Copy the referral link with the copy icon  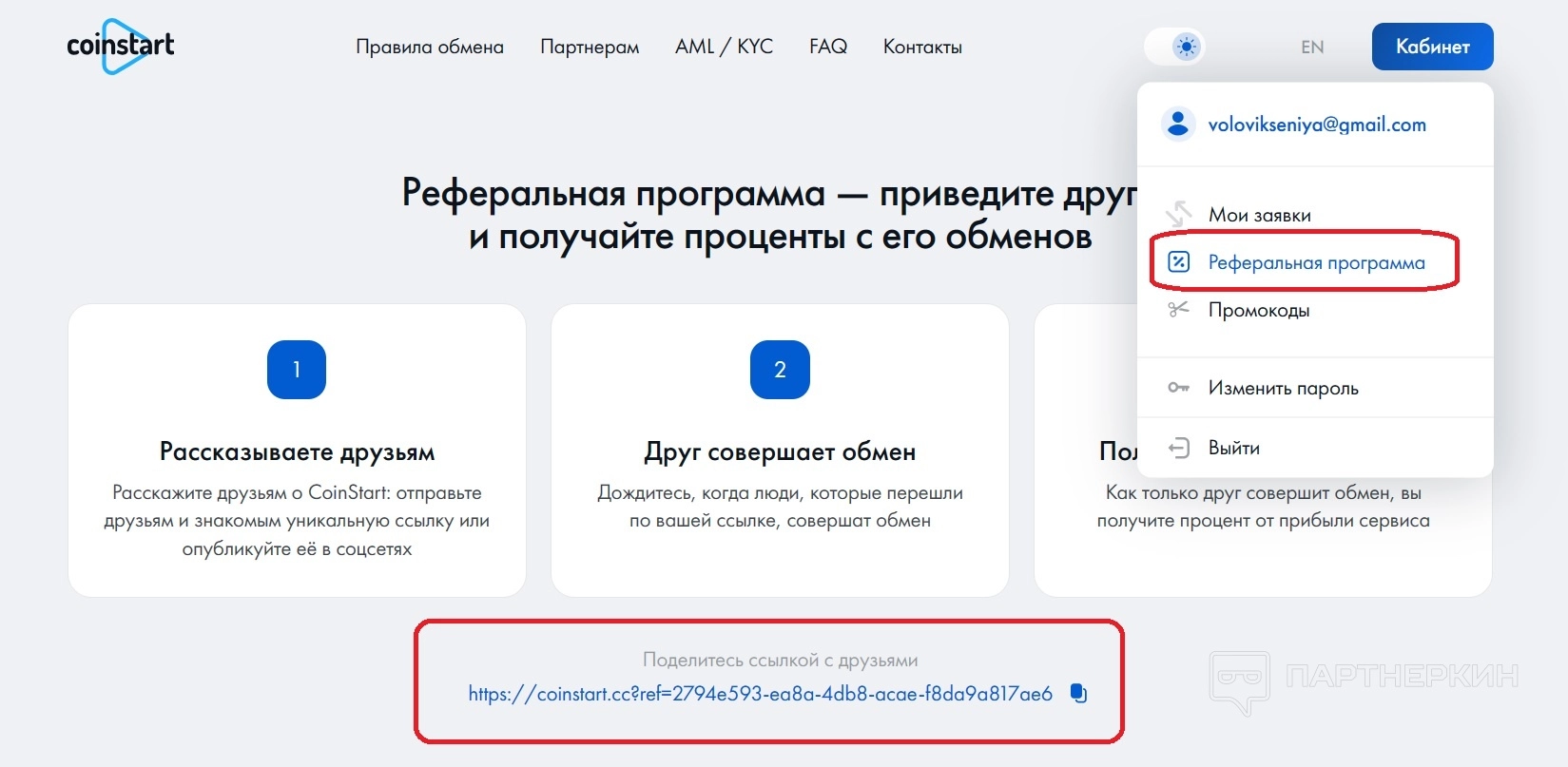click(1078, 693)
